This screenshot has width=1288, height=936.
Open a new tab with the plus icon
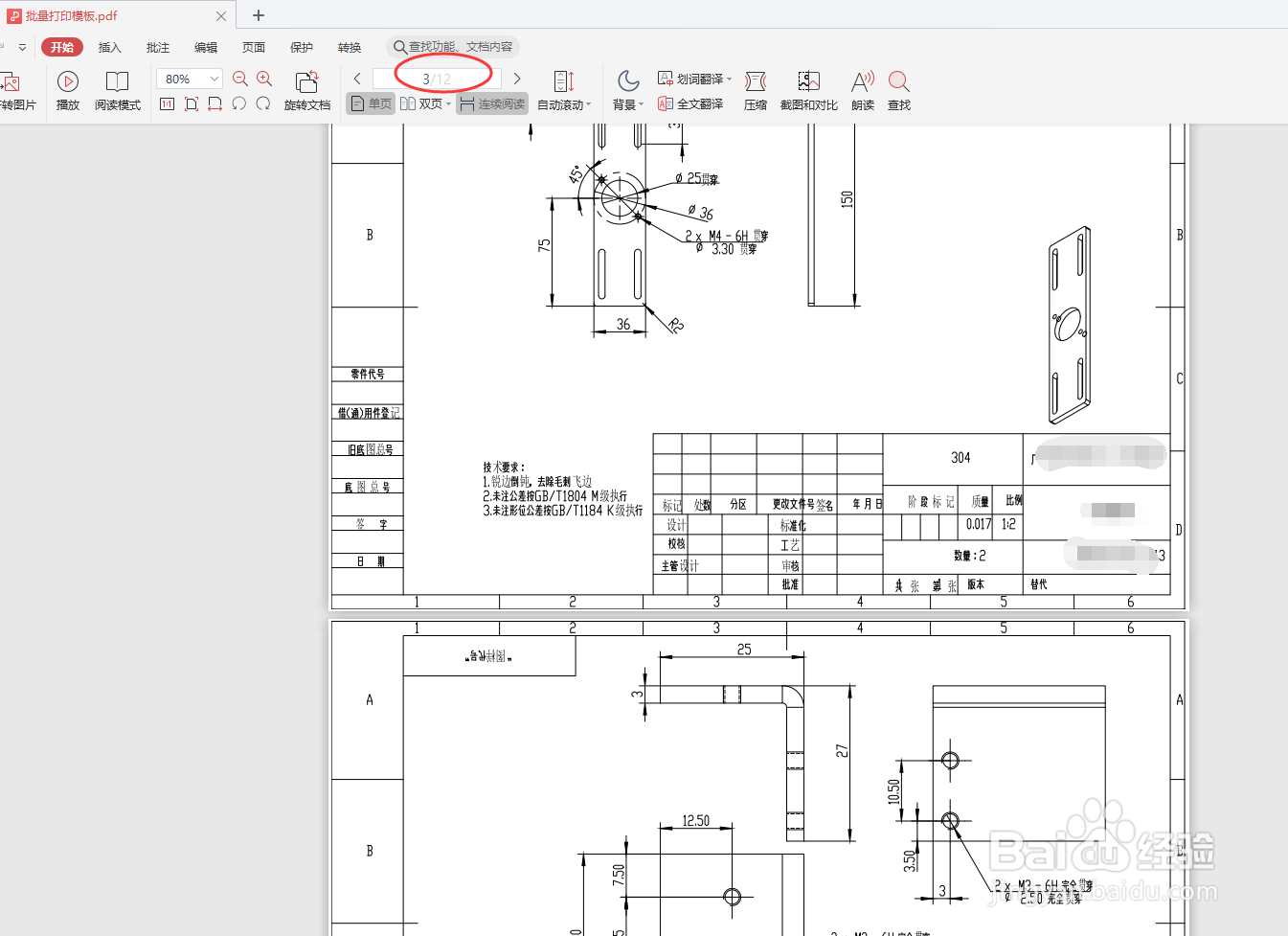click(x=259, y=15)
